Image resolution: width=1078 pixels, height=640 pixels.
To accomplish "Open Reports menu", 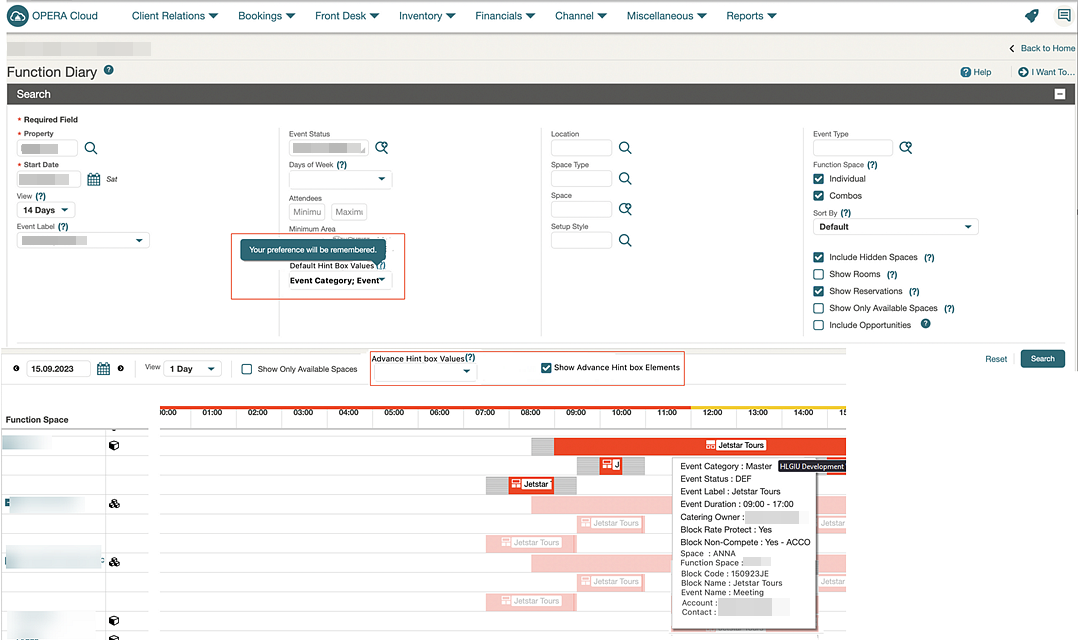I will pos(751,16).
